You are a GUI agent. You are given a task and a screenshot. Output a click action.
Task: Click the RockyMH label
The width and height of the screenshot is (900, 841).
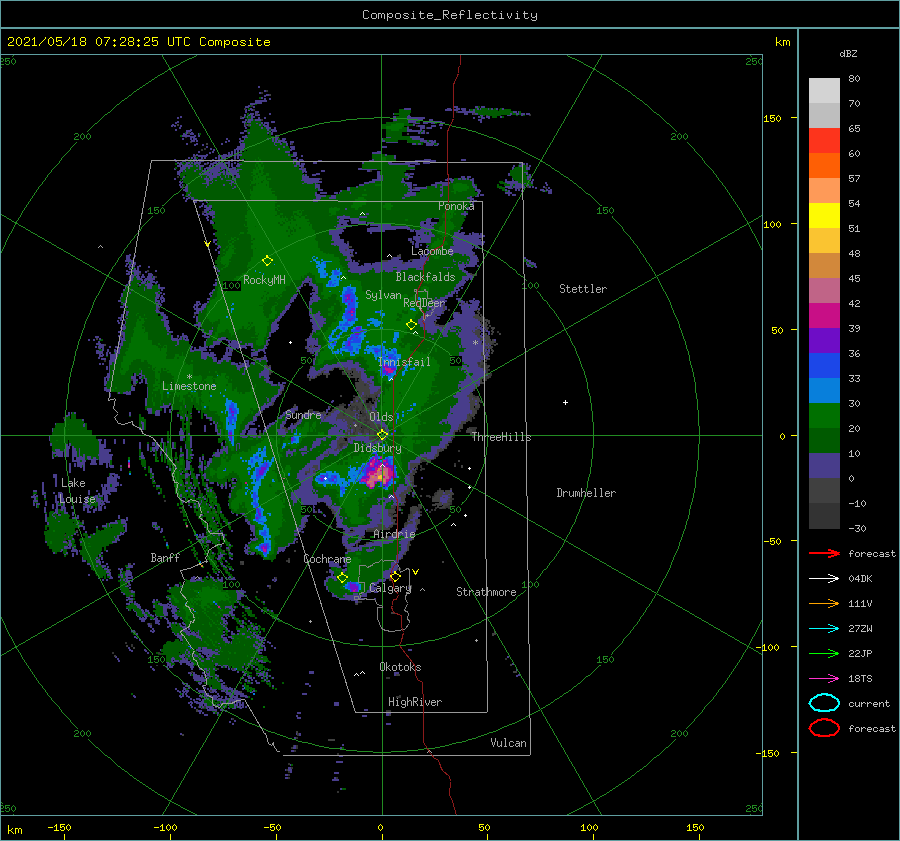pyautogui.click(x=264, y=280)
